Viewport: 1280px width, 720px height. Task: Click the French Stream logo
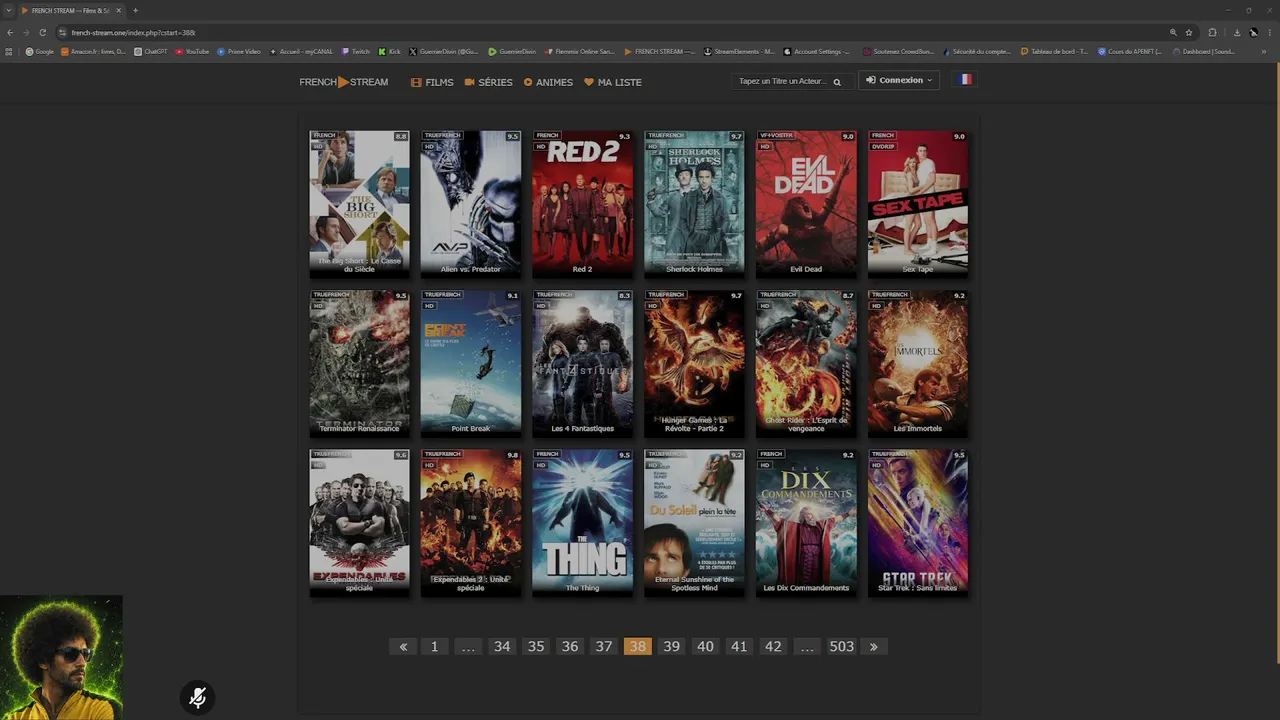coord(343,82)
